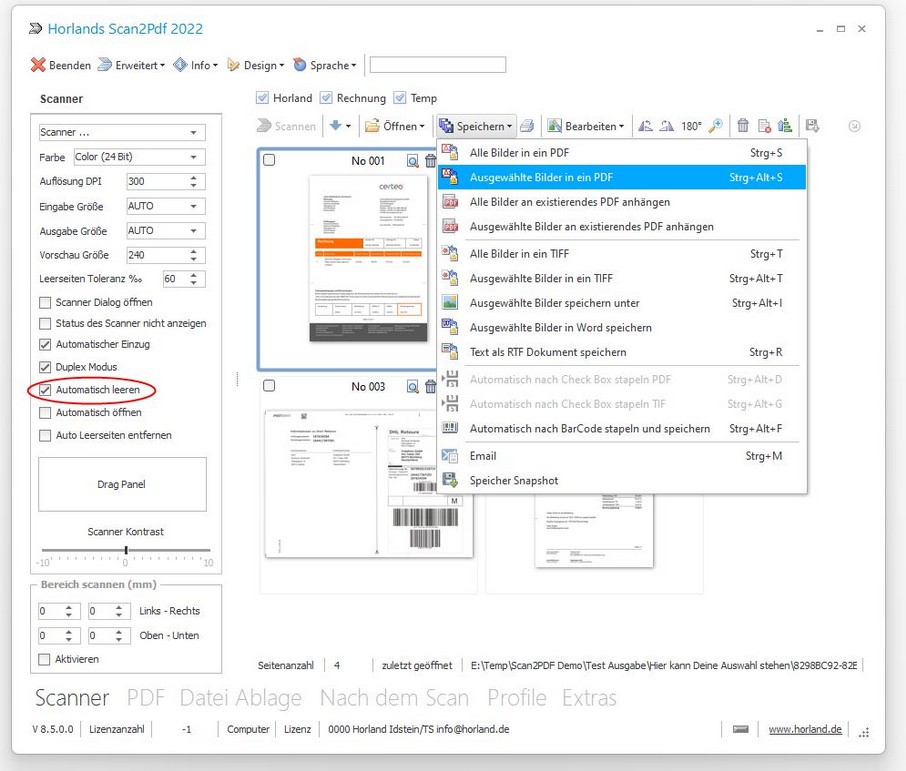The width and height of the screenshot is (906, 771).
Task: Toggle the Rechnung checkbox
Action: click(x=326, y=98)
